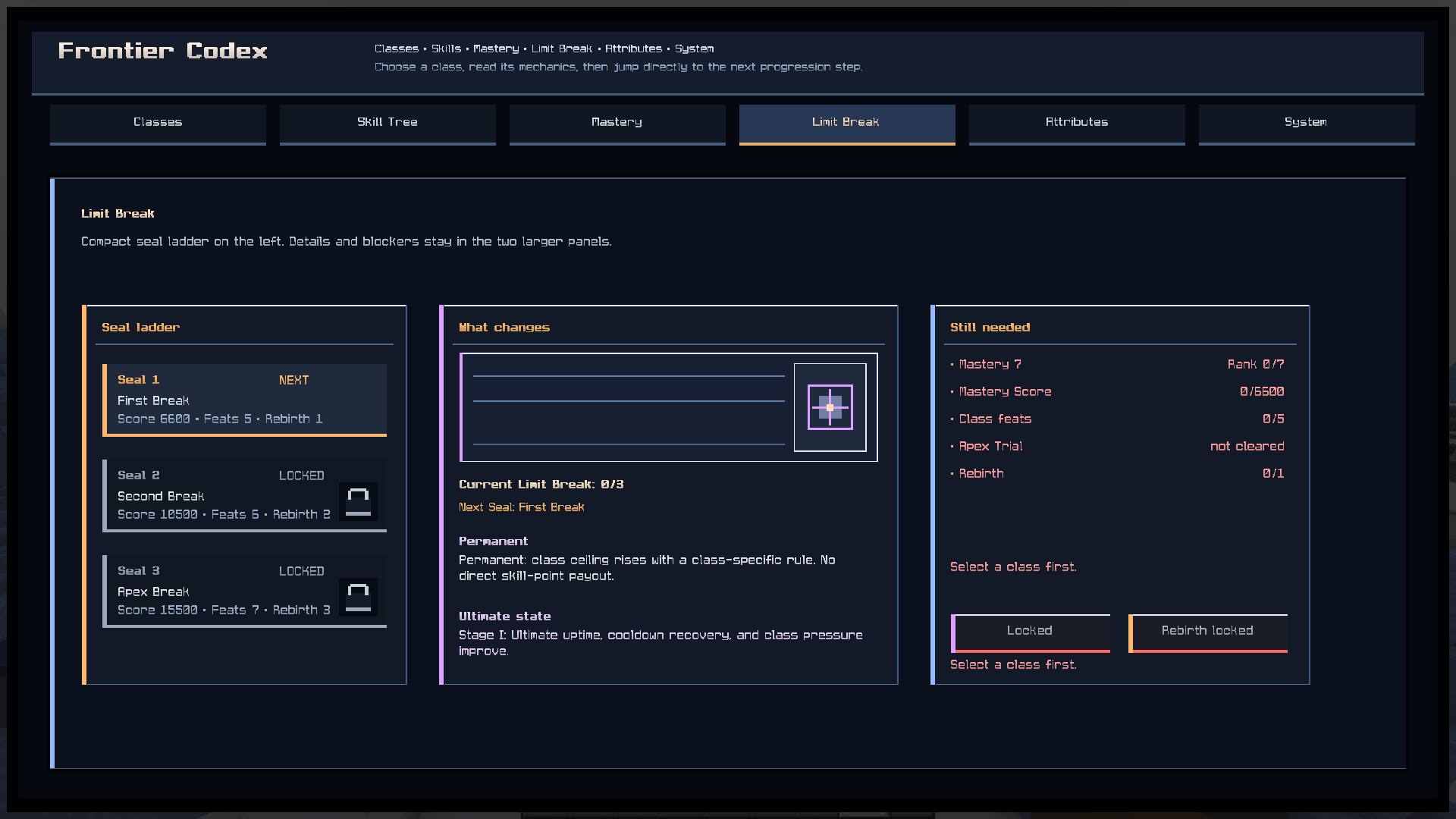Click the Seal 3 padlock icon

pyautogui.click(x=358, y=598)
